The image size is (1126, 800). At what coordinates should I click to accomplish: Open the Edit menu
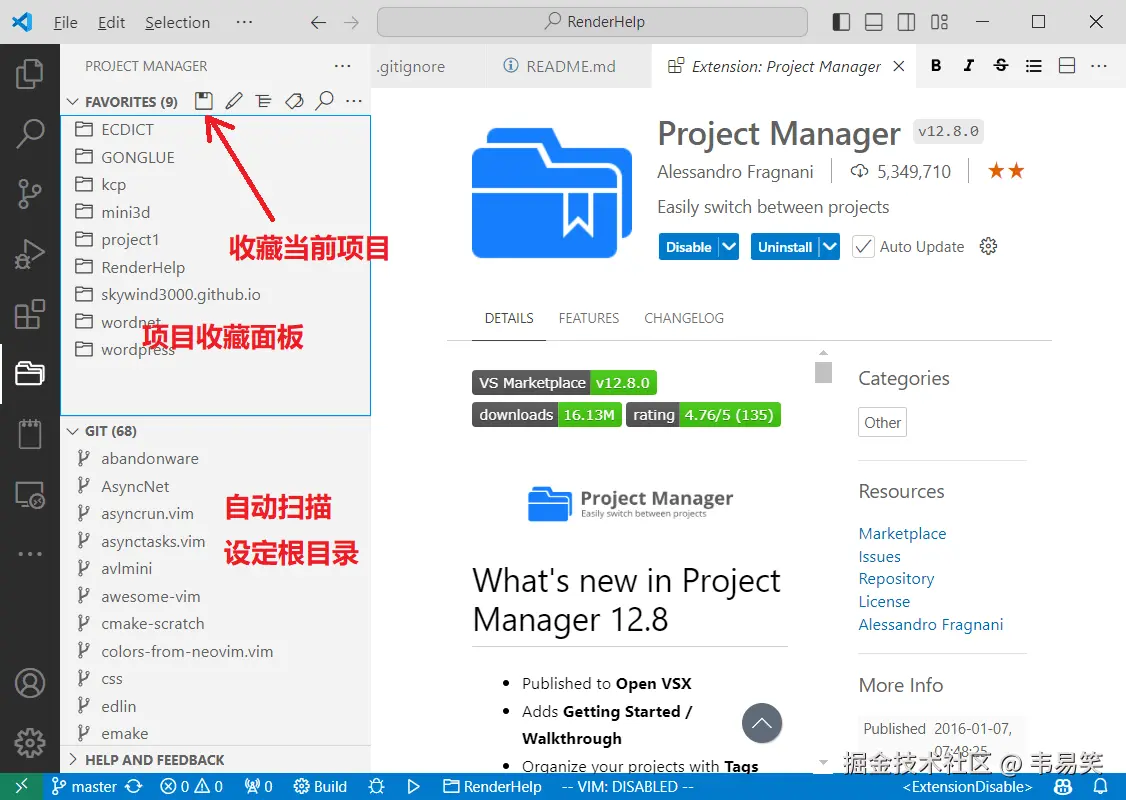click(x=111, y=22)
